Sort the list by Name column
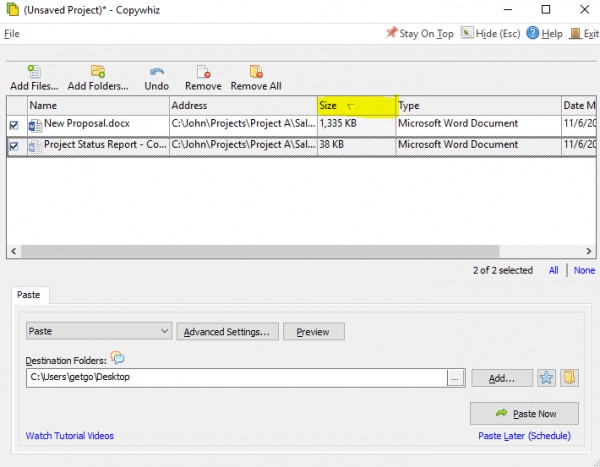 (x=98, y=106)
